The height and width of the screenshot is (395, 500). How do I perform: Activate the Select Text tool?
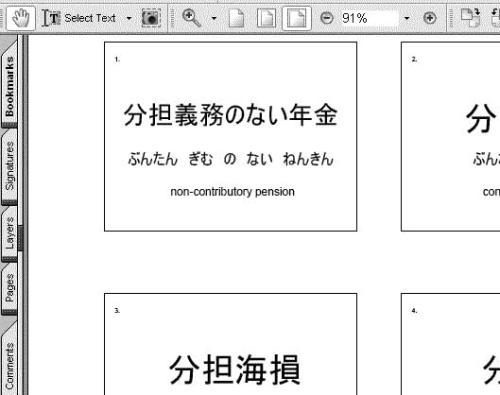[79, 18]
